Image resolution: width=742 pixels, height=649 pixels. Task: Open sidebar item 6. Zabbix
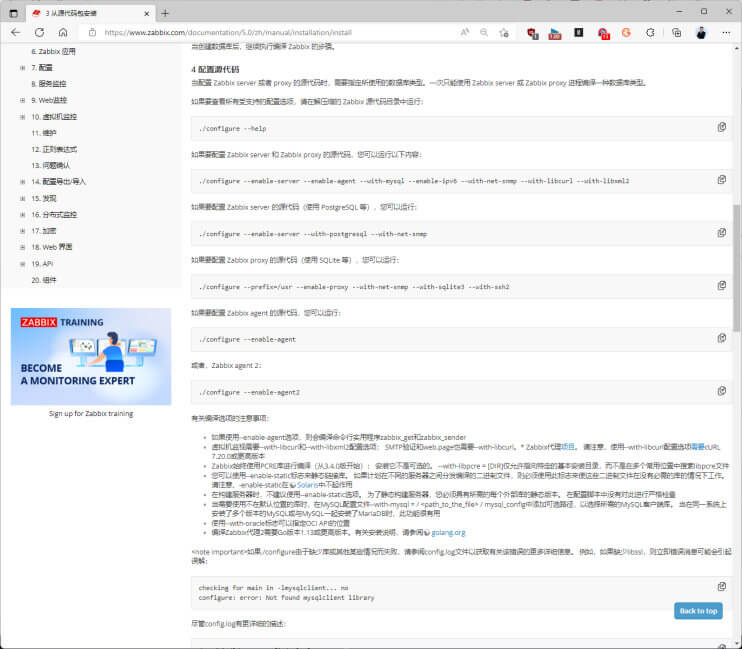point(53,51)
